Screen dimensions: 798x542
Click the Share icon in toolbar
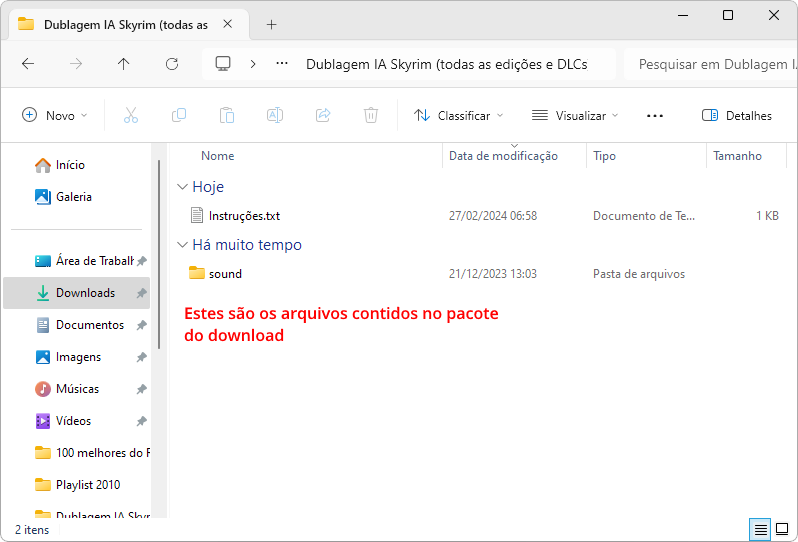pyautogui.click(x=323, y=116)
